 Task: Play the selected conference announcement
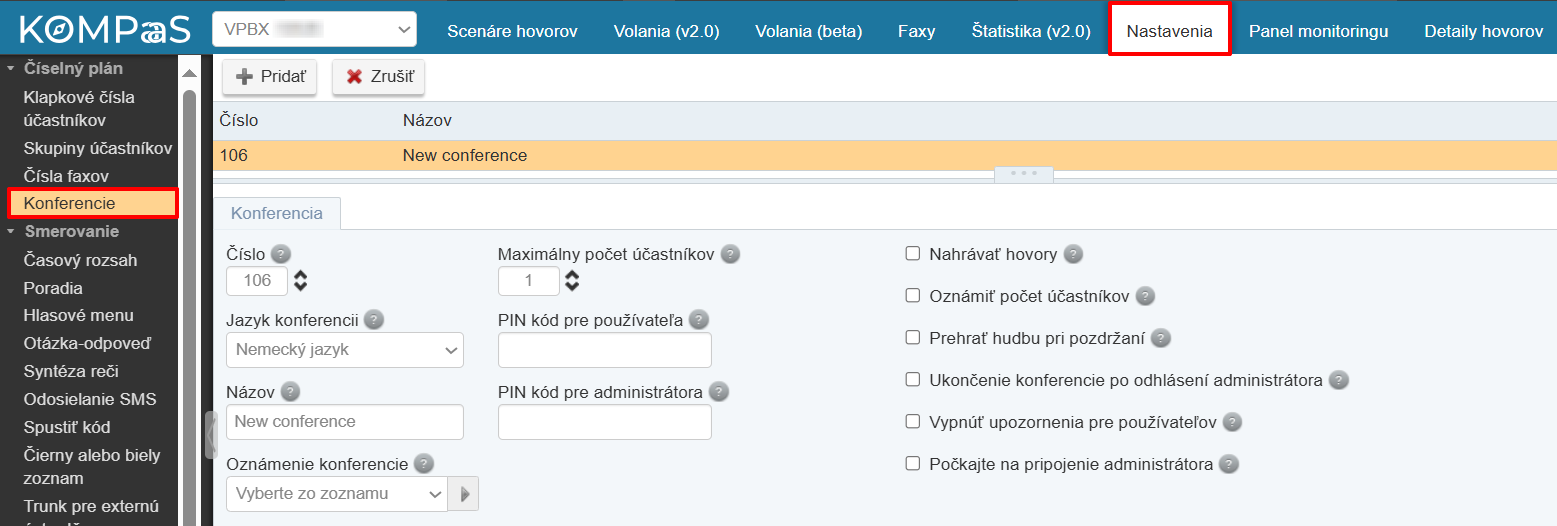tap(464, 494)
